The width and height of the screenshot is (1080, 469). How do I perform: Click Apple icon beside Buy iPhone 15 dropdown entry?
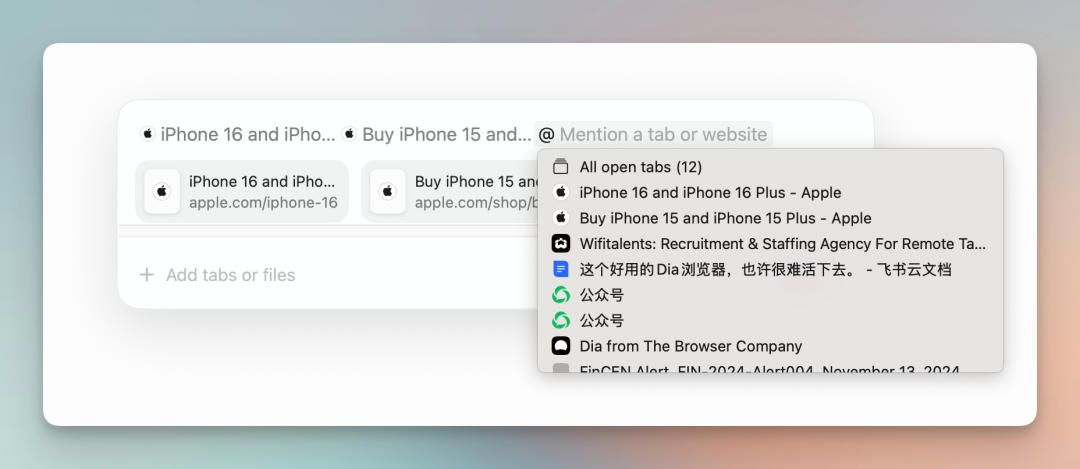(x=561, y=218)
